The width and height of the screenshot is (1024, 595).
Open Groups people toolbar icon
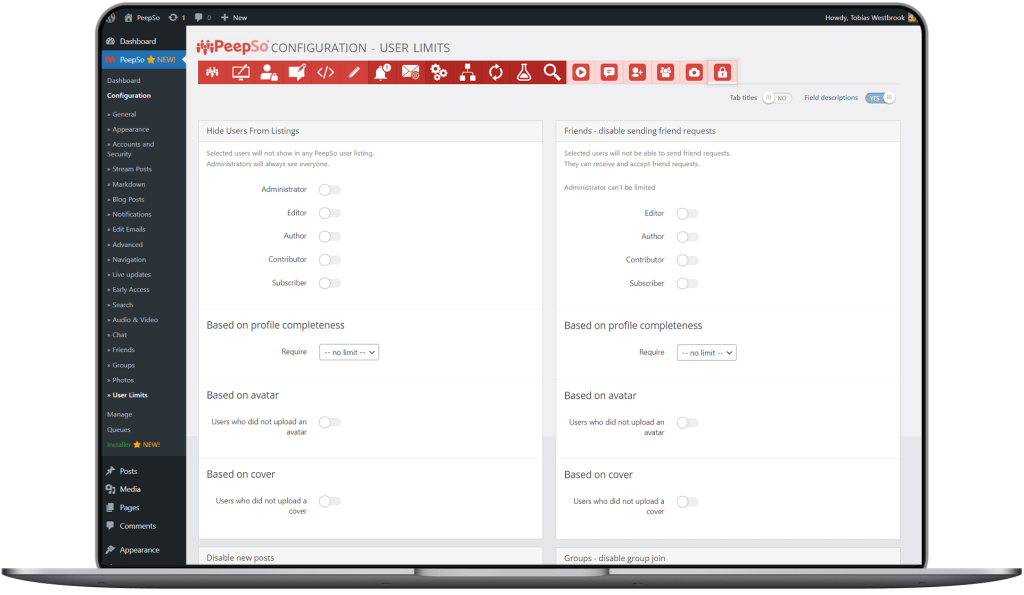tap(665, 72)
